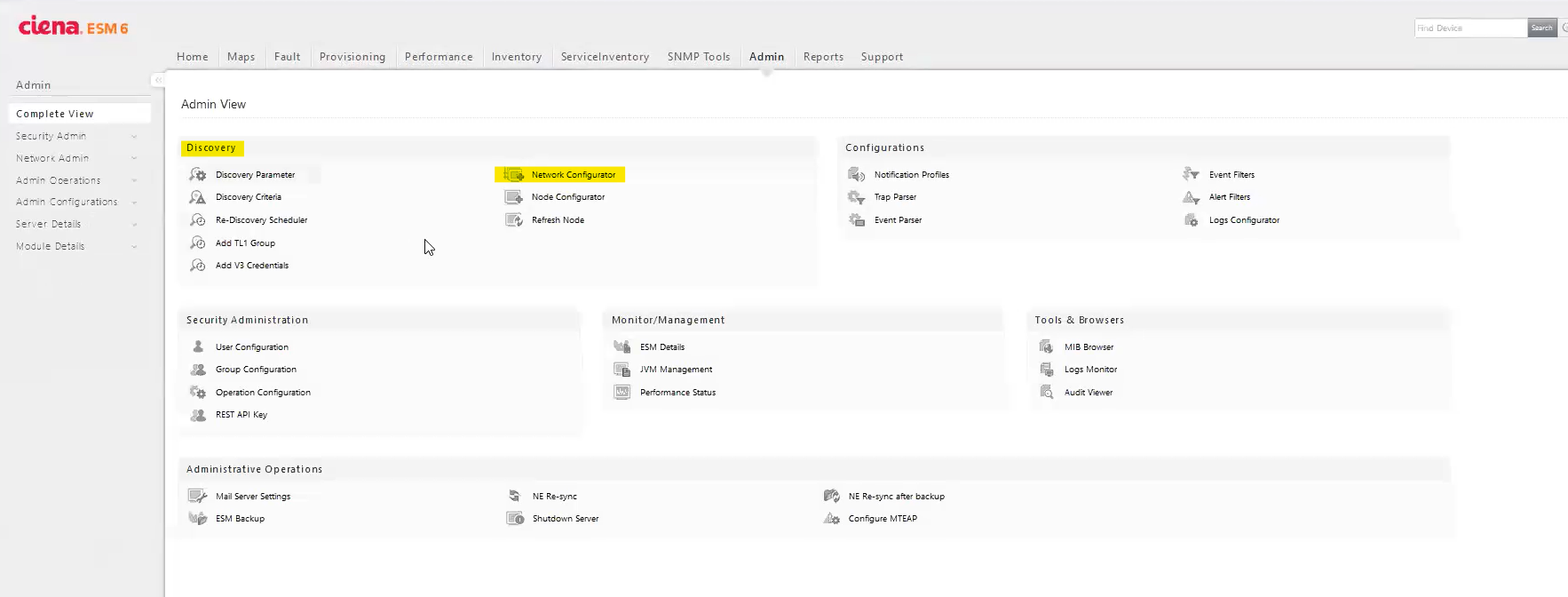The image size is (1568, 597).
Task: Click the Logs Configurator icon
Action: (x=1192, y=219)
